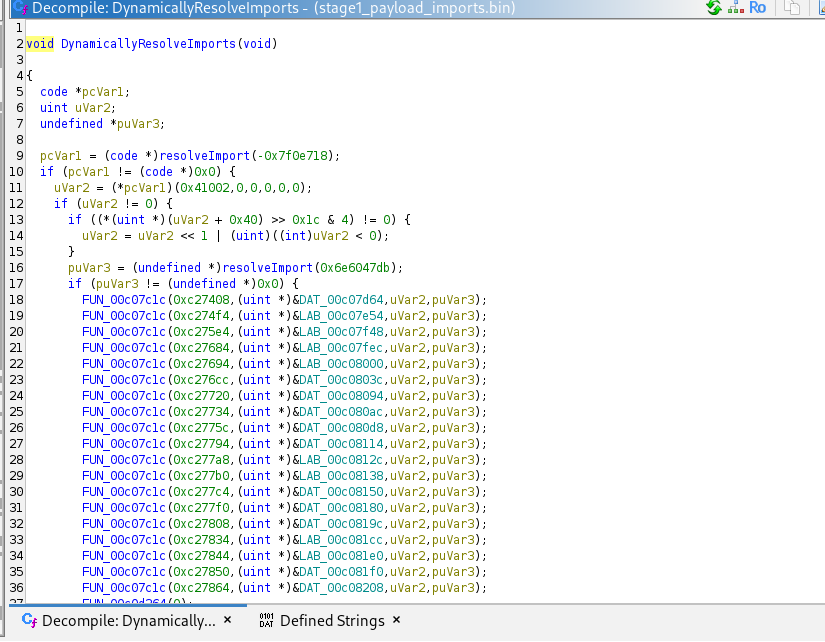The width and height of the screenshot is (825, 642).
Task: Open the DAT_00c07d64 data reference
Action: coord(341,299)
